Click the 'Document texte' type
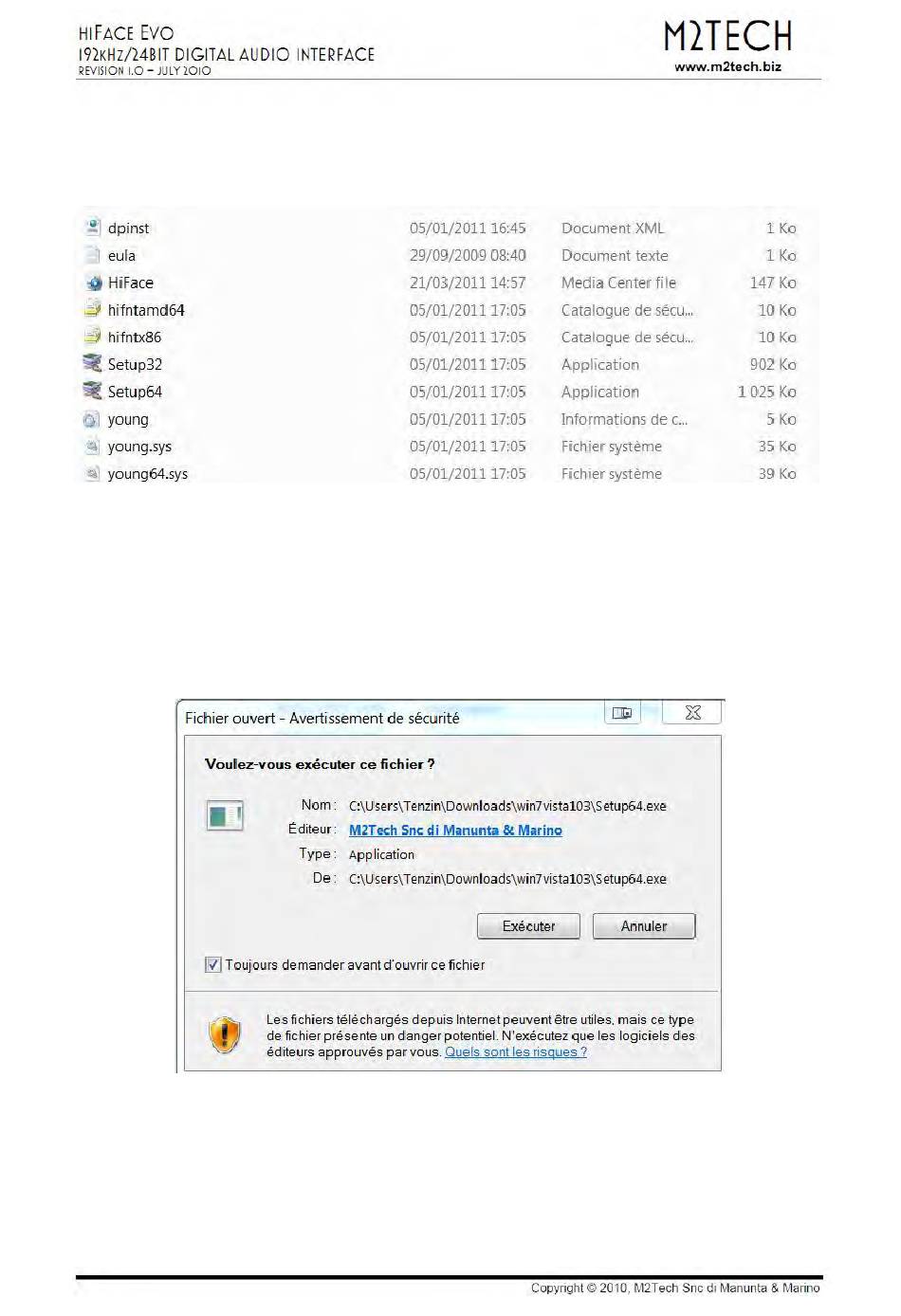This screenshot has height=1316, width=901. pyautogui.click(x=615, y=256)
